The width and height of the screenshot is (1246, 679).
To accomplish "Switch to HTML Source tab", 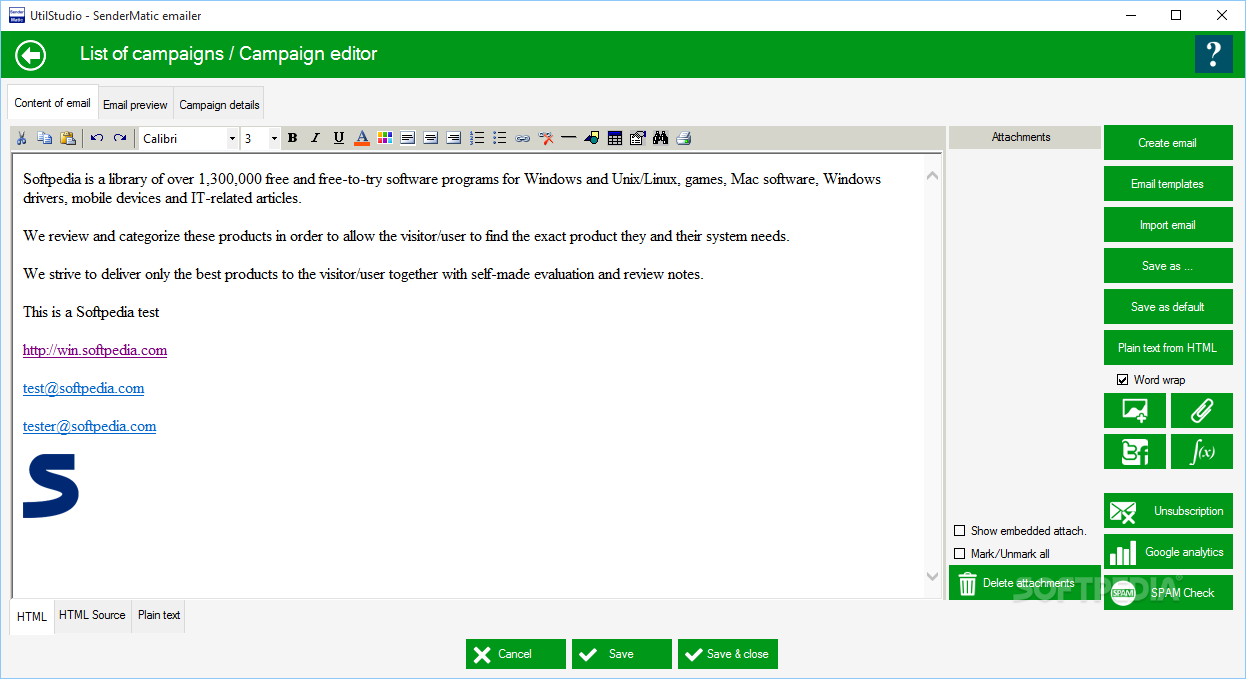I will point(92,615).
